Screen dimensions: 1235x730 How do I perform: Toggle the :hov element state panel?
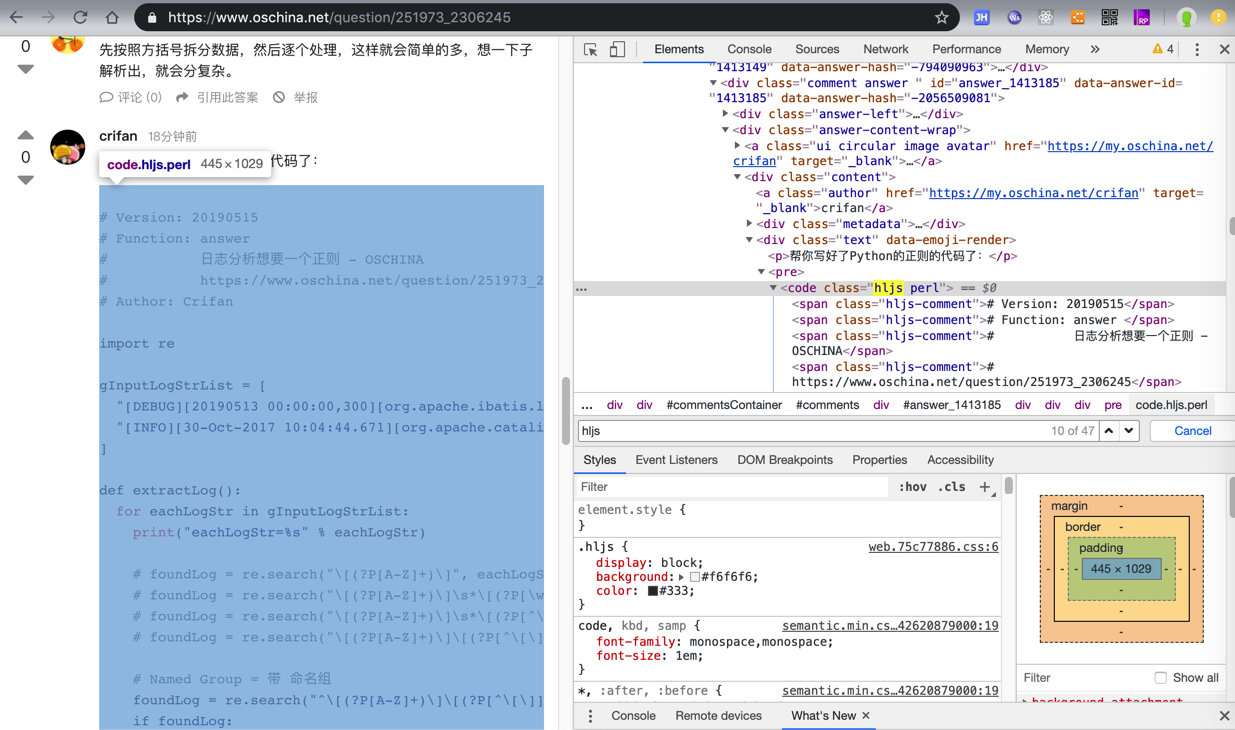pyautogui.click(x=912, y=487)
